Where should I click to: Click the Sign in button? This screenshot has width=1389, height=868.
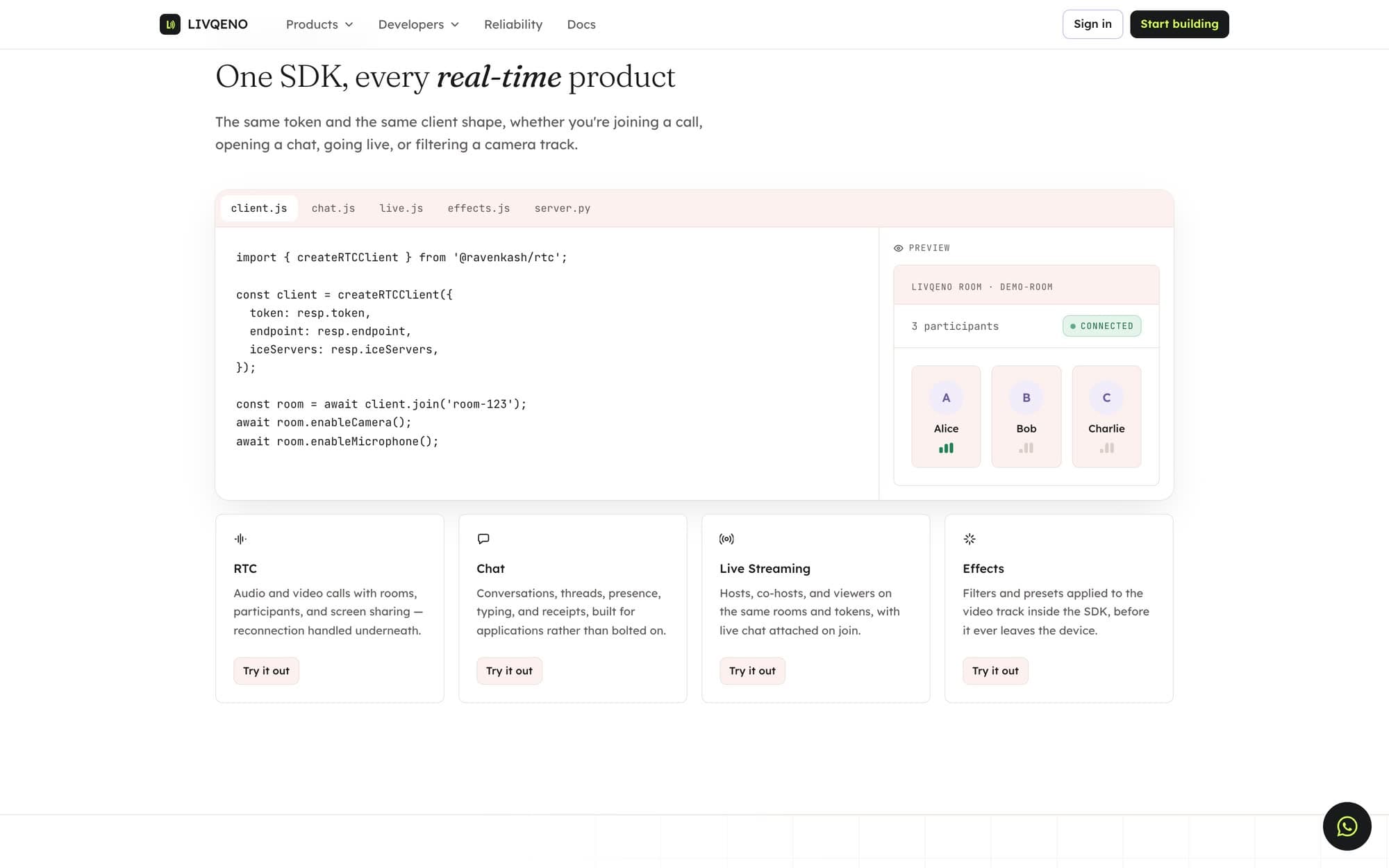[x=1092, y=24]
